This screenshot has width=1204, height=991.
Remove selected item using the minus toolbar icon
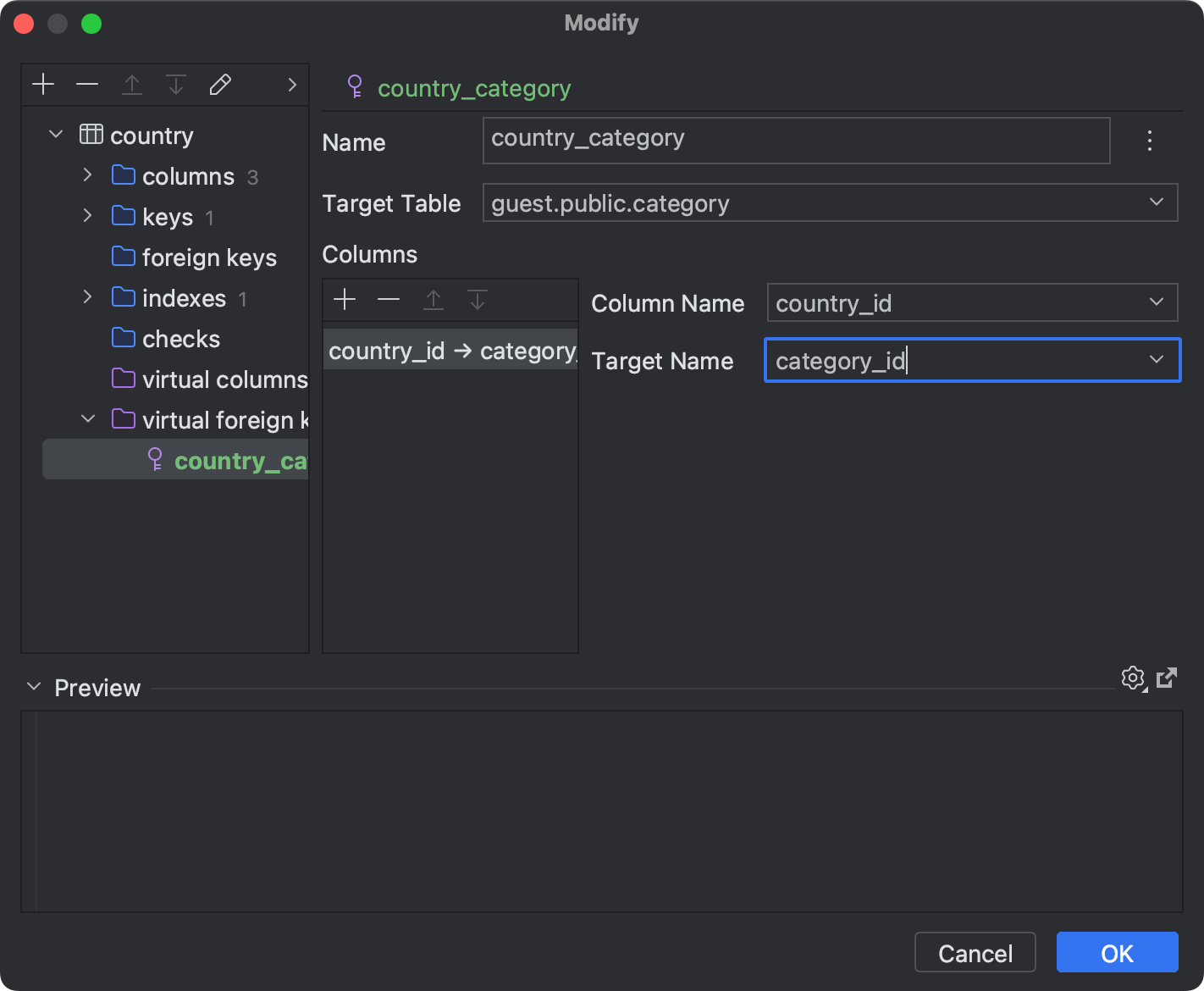tap(87, 84)
